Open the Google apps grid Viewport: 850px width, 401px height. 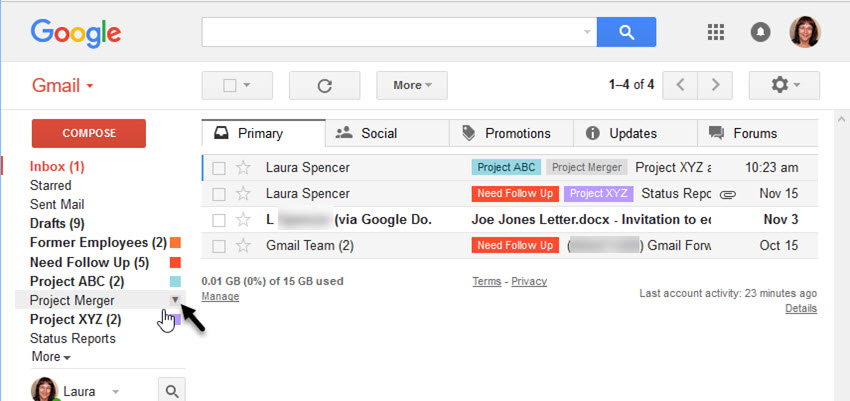[x=715, y=32]
